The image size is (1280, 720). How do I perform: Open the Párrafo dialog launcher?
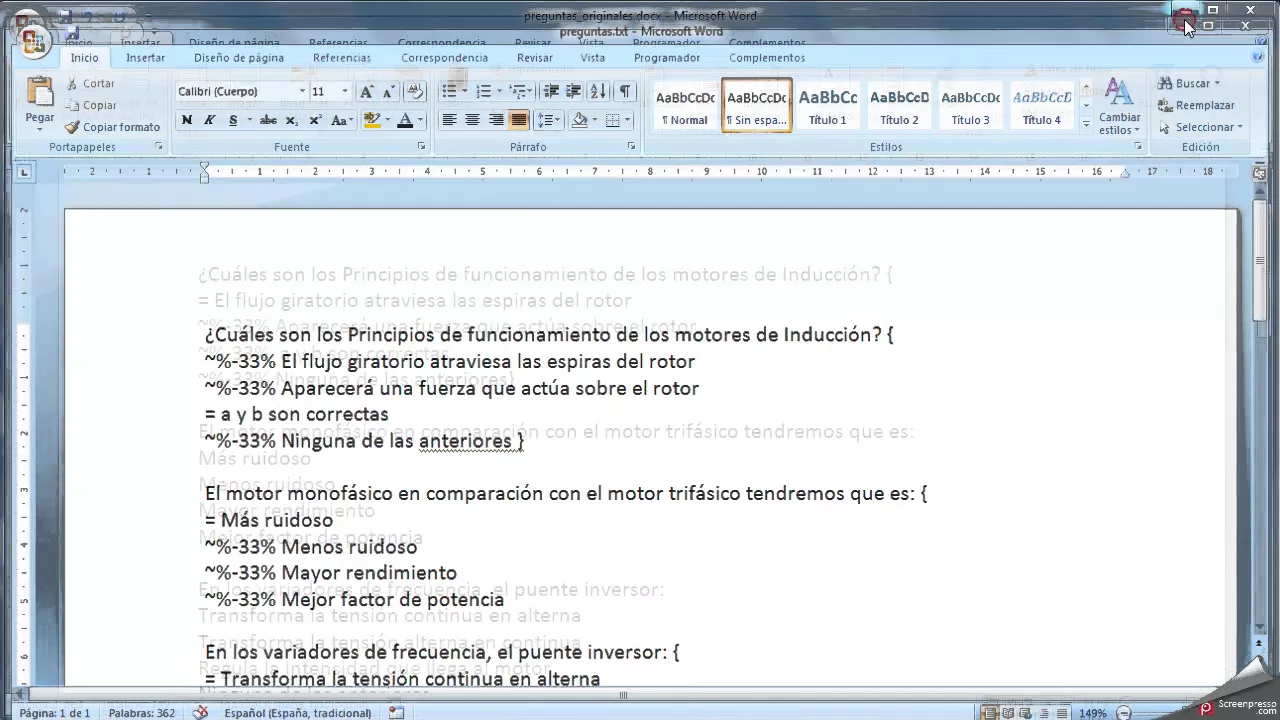[631, 147]
